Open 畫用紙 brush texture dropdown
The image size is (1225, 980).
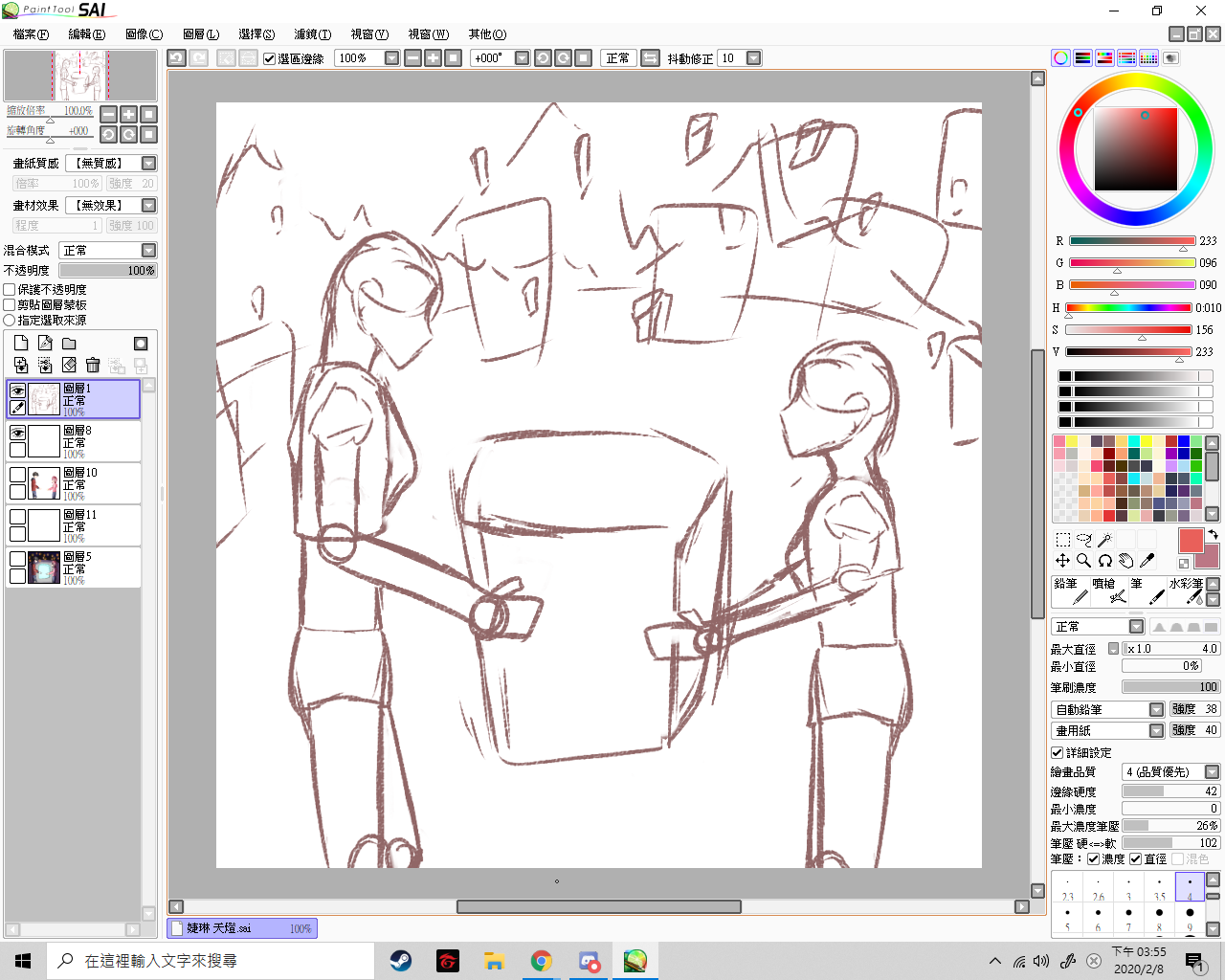point(1108,730)
